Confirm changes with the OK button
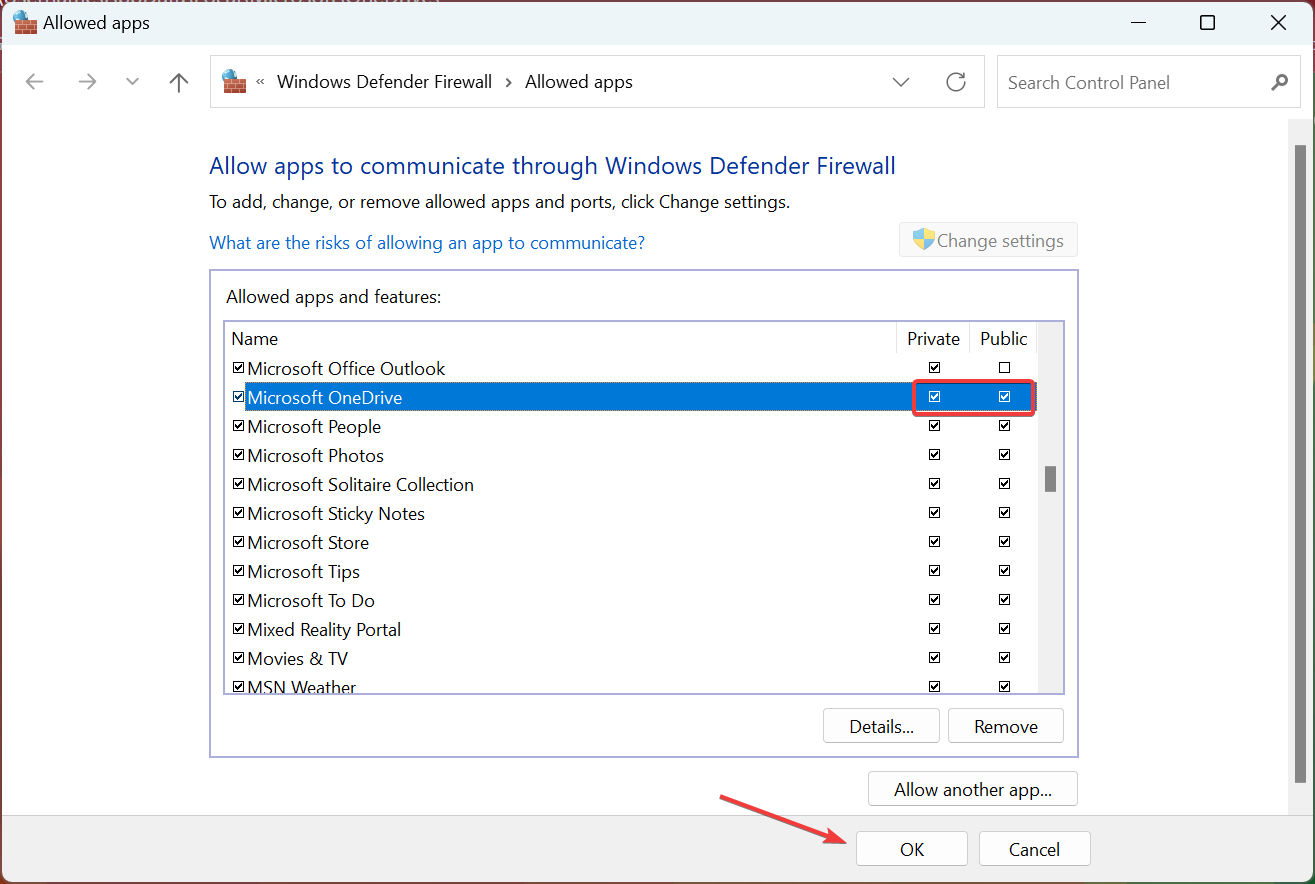Screen dimensions: 1315x884 pyautogui.click(x=912, y=849)
